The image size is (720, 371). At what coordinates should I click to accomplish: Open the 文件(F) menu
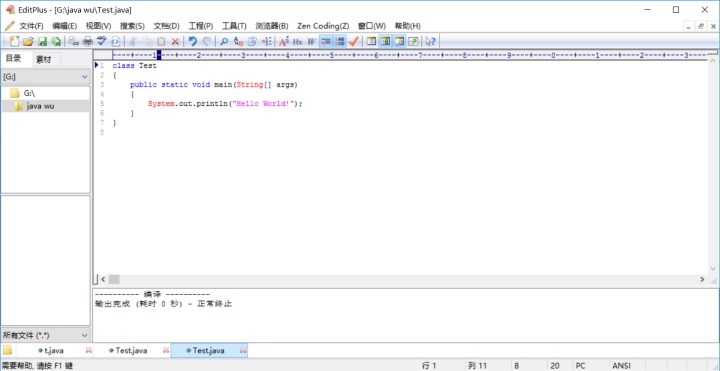(x=31, y=26)
